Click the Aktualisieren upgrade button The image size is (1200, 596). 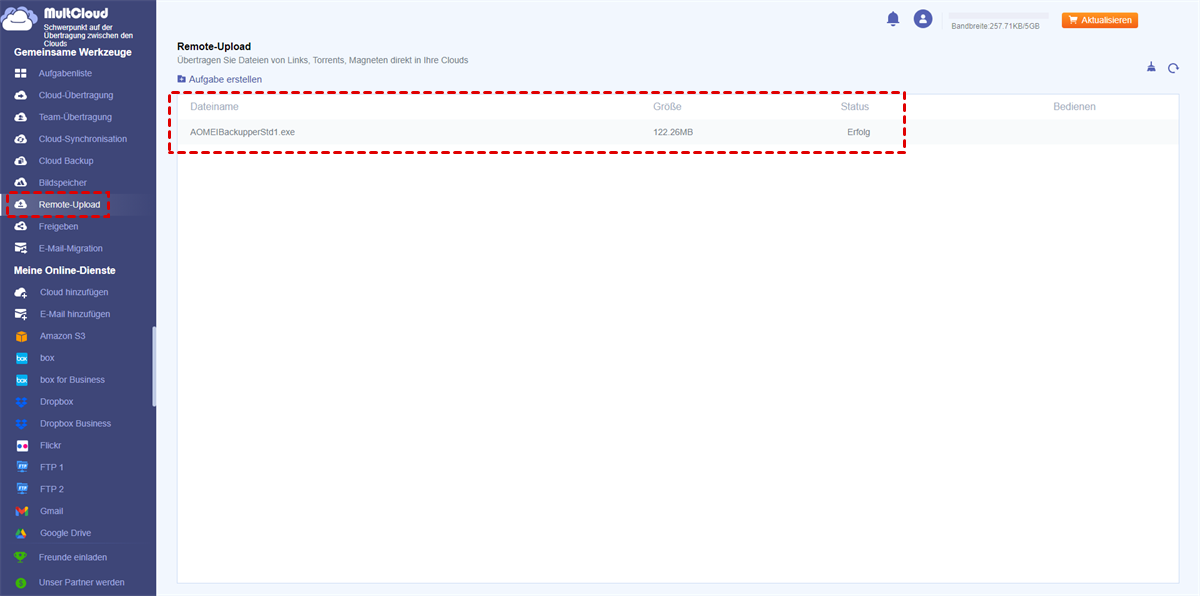pyautogui.click(x=1100, y=20)
